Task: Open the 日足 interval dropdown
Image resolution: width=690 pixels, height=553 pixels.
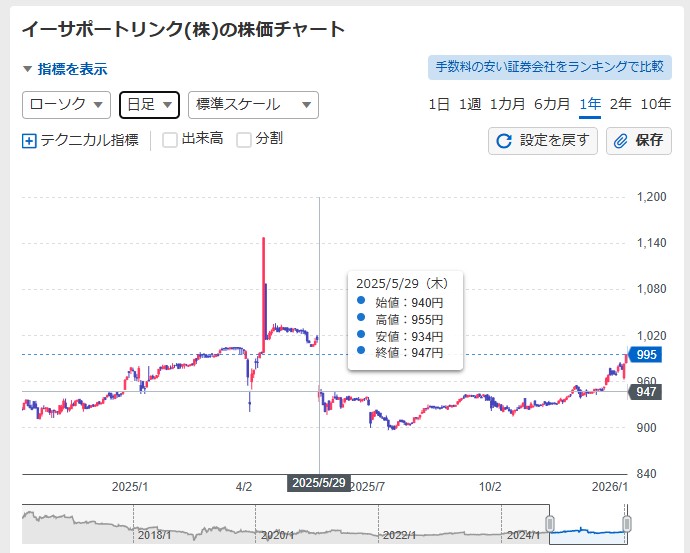Action: [x=149, y=104]
